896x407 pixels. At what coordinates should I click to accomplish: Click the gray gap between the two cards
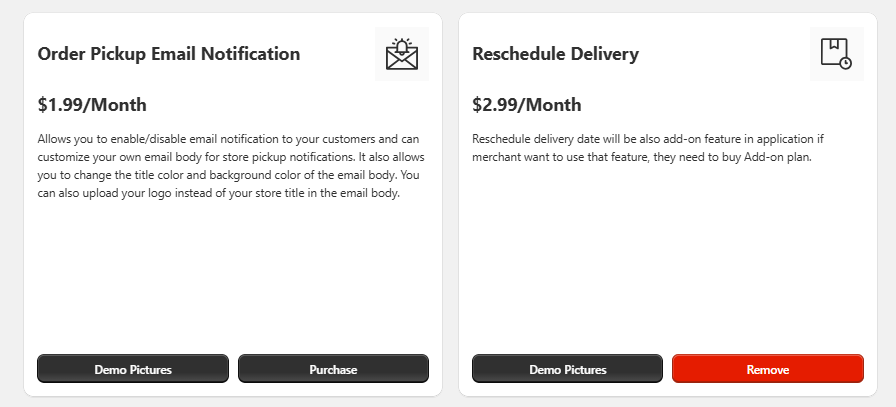point(450,200)
